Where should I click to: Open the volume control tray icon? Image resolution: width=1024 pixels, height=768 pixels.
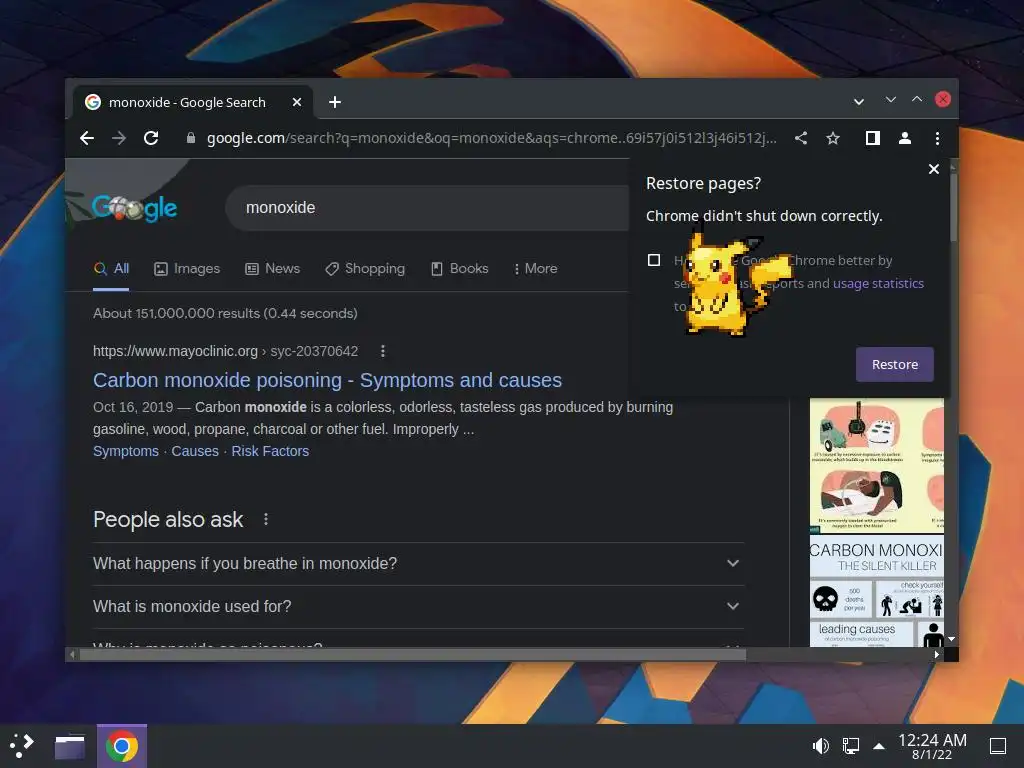[820, 746]
